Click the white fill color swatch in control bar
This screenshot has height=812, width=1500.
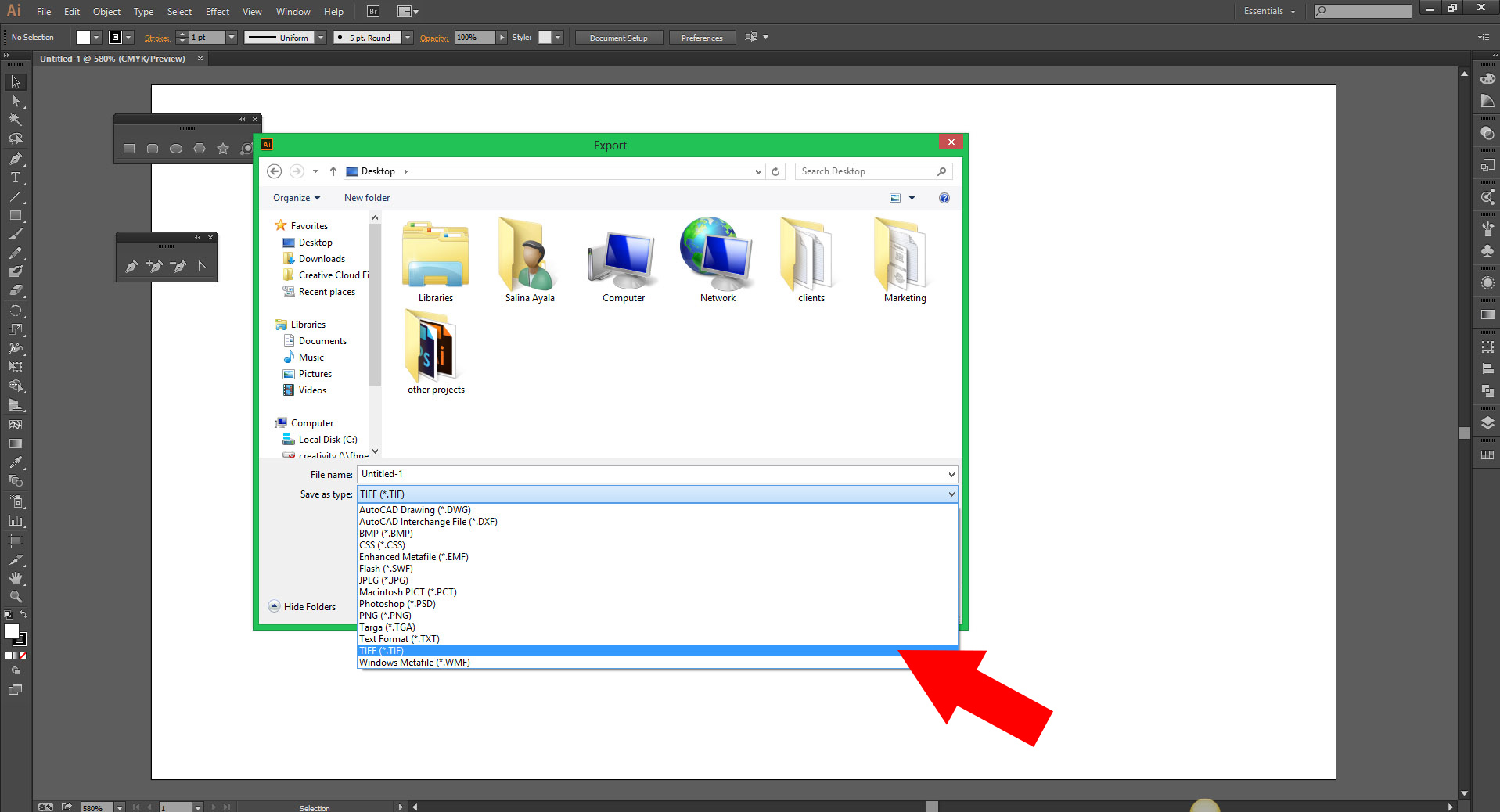pos(83,38)
